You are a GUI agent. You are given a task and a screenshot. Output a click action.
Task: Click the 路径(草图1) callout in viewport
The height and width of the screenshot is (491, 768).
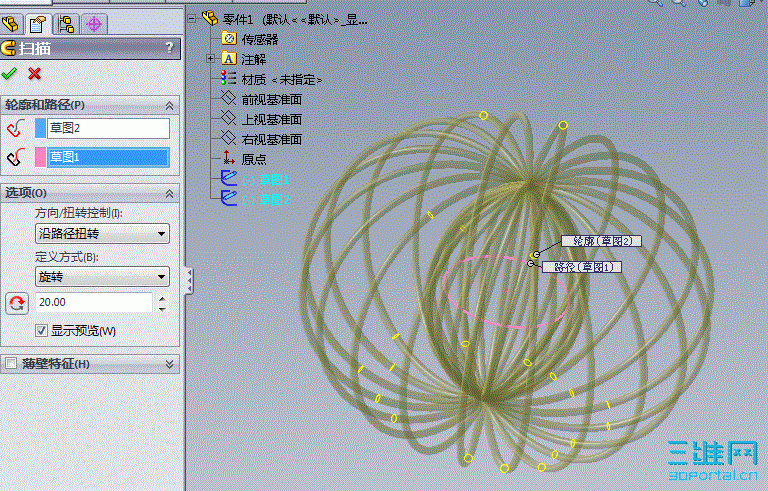[x=582, y=267]
